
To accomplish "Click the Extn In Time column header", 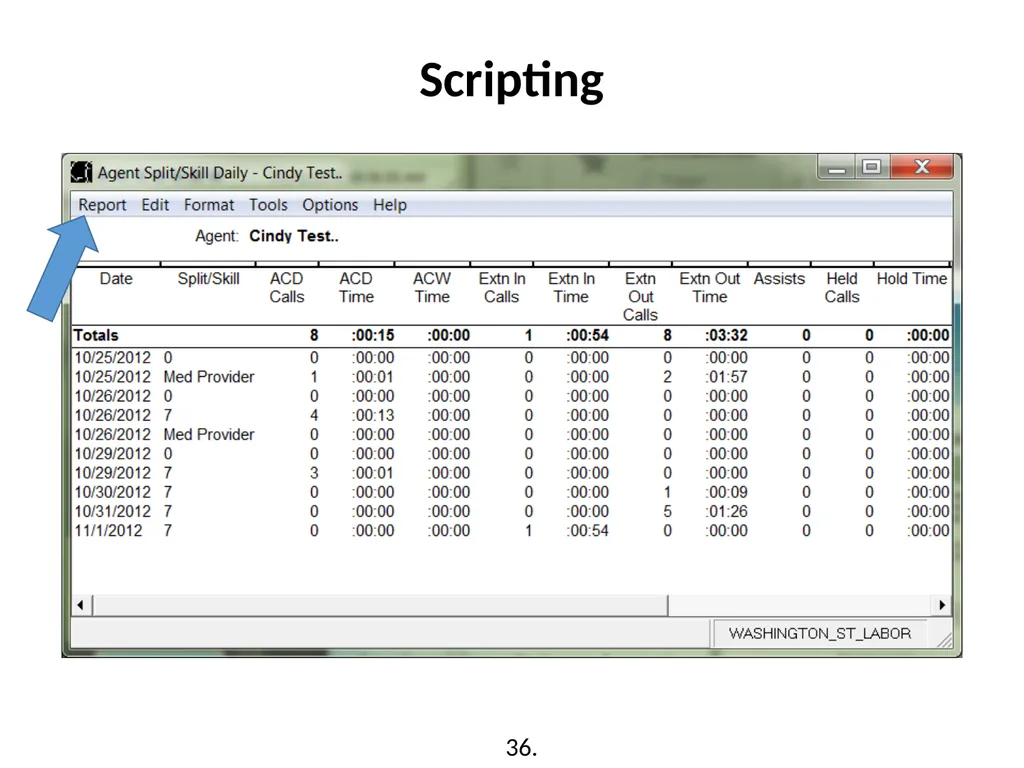I will point(571,288).
